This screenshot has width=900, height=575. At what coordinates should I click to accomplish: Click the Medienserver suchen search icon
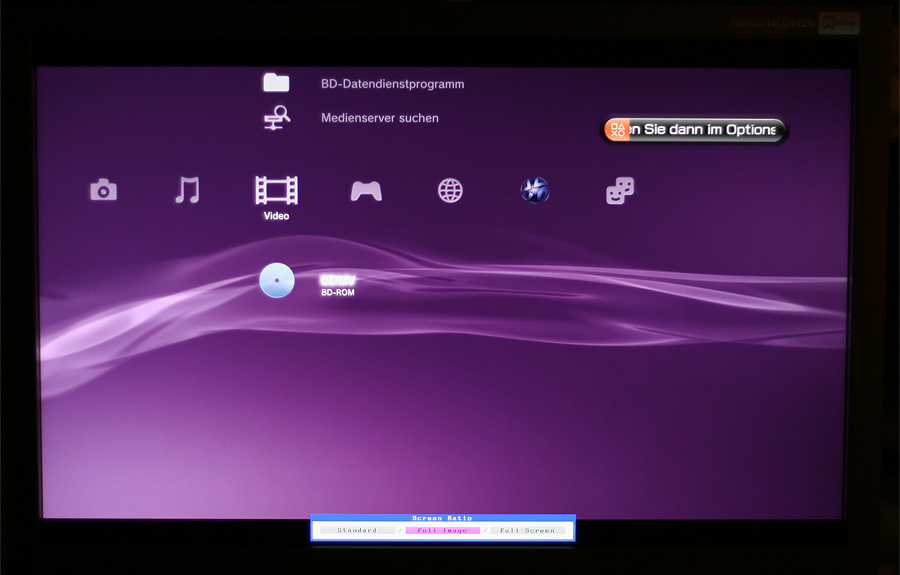tap(277, 118)
